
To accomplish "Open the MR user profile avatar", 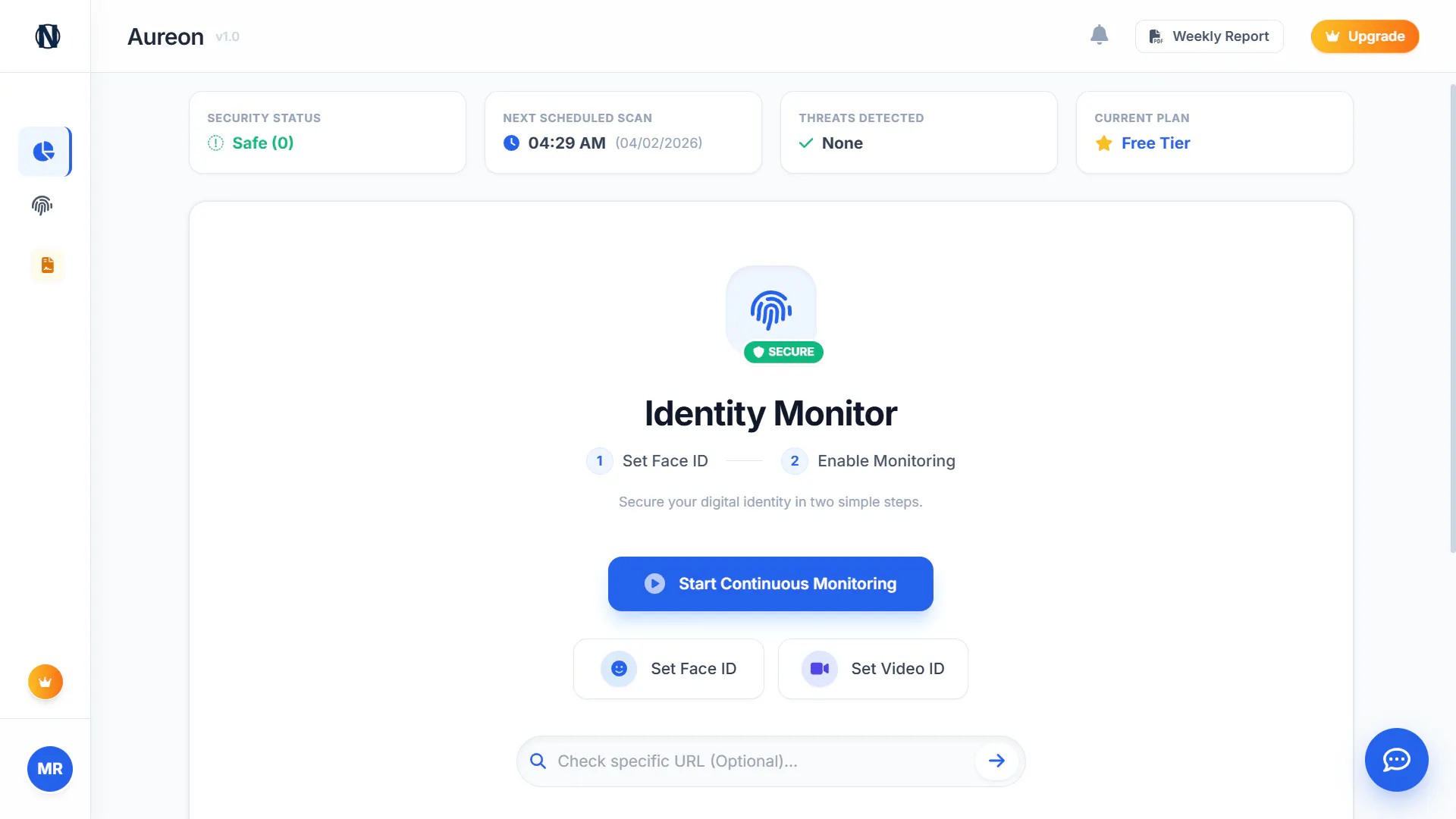I will [x=50, y=769].
